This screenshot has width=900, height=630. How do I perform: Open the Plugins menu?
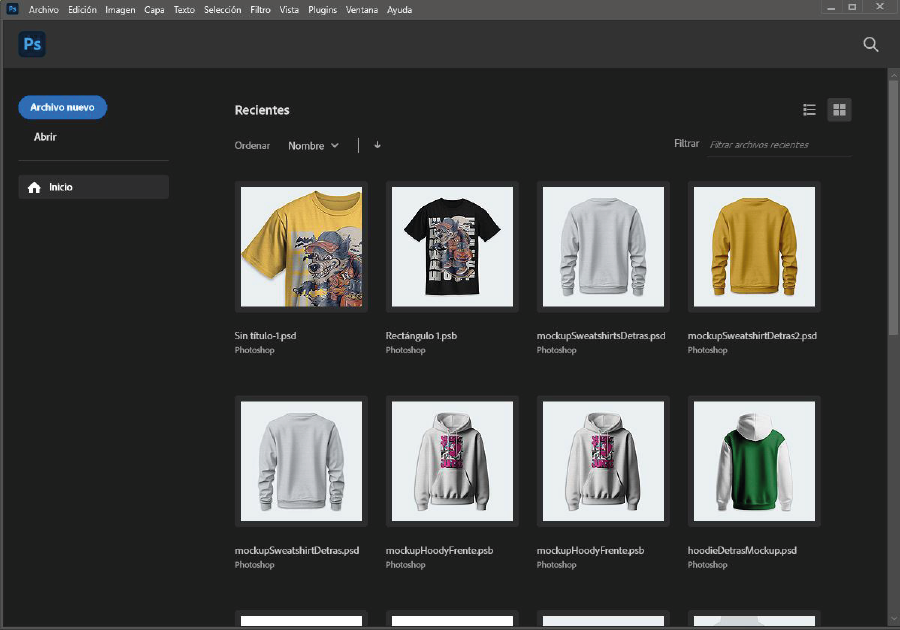point(322,10)
